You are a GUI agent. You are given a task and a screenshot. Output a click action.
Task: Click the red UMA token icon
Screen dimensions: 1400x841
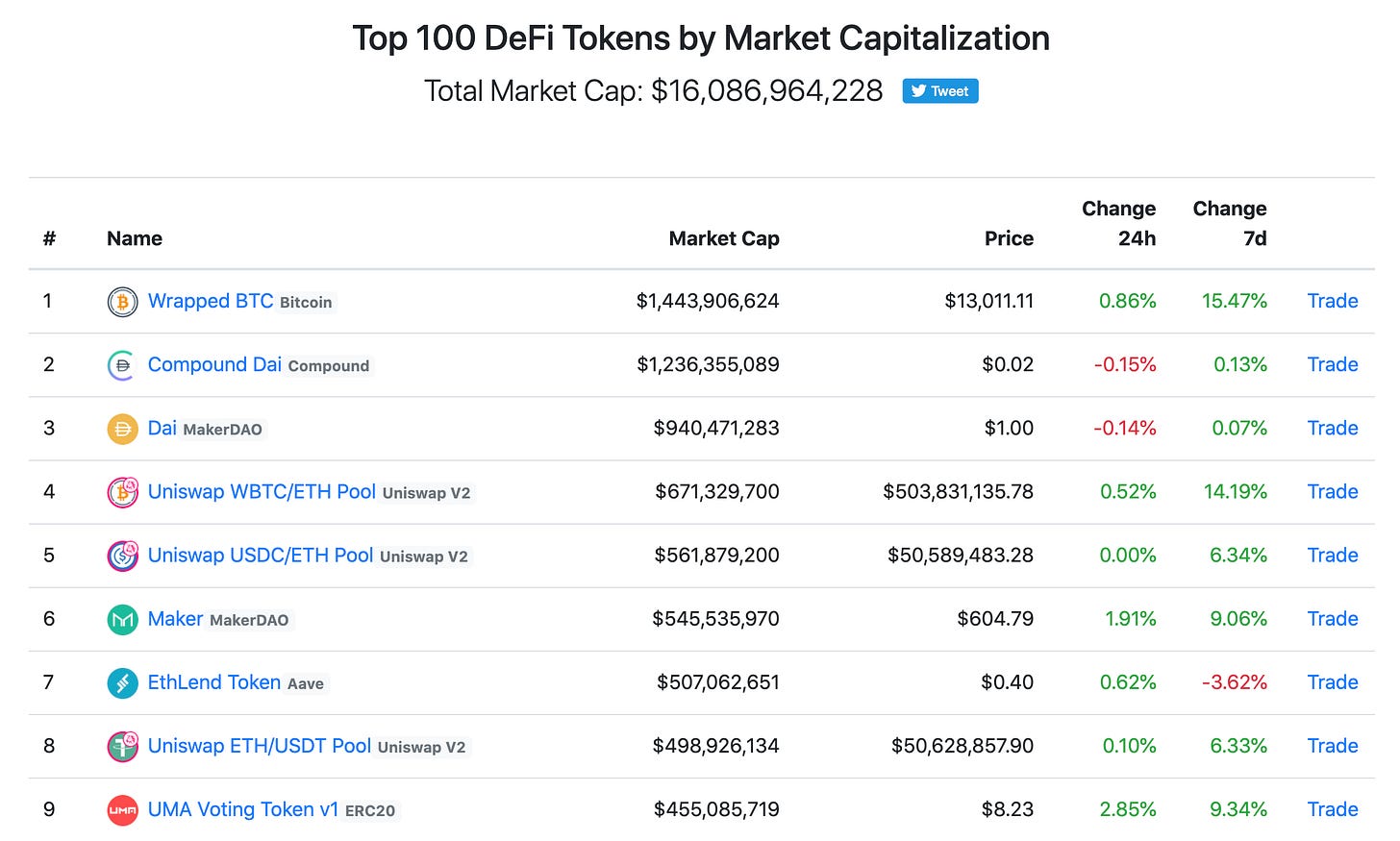click(x=122, y=810)
